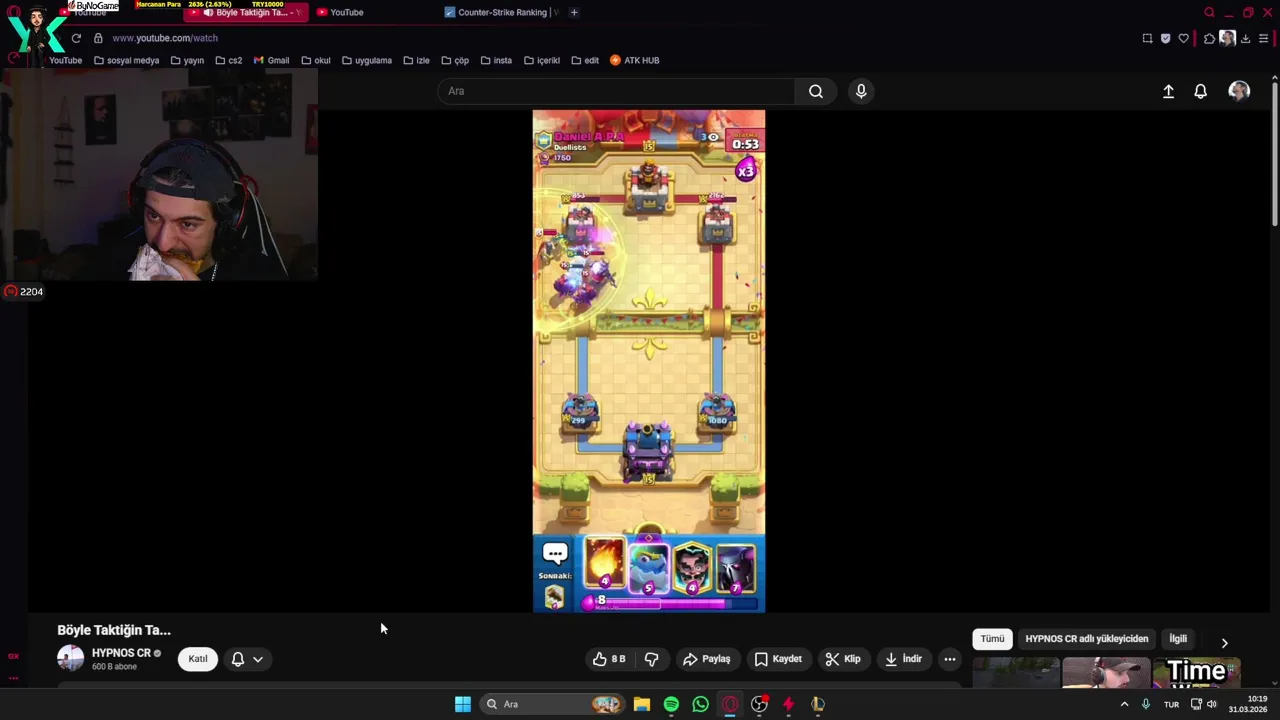This screenshot has width=1280, height=720.
Task: Select the İlgili filter chip
Action: point(1179,639)
